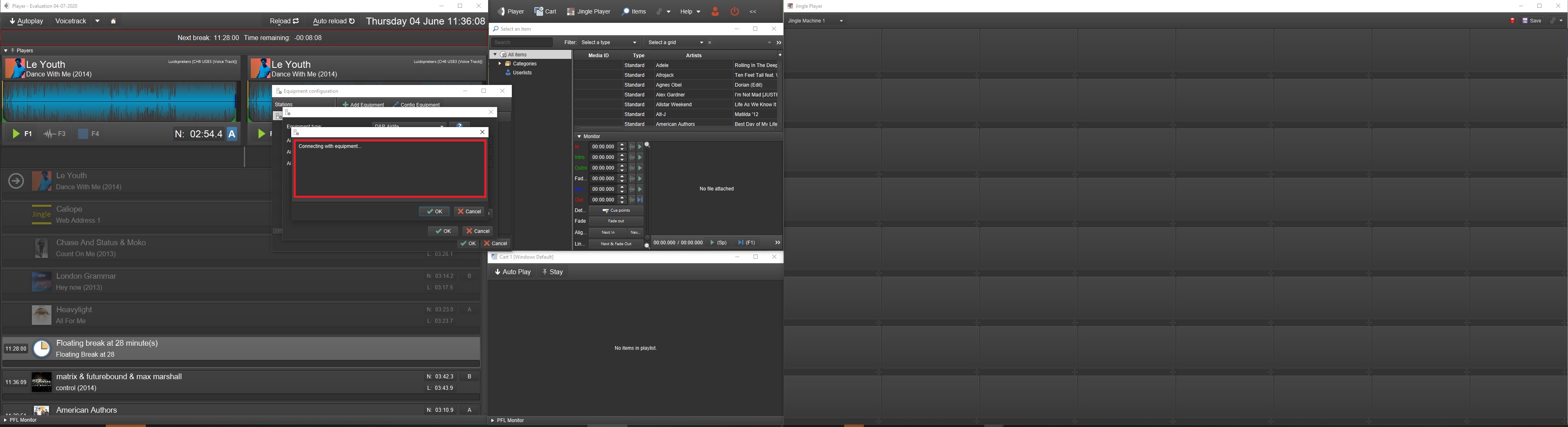Toggle the Stay pin in Cart
The width and height of the screenshot is (1568, 427).
(x=553, y=272)
